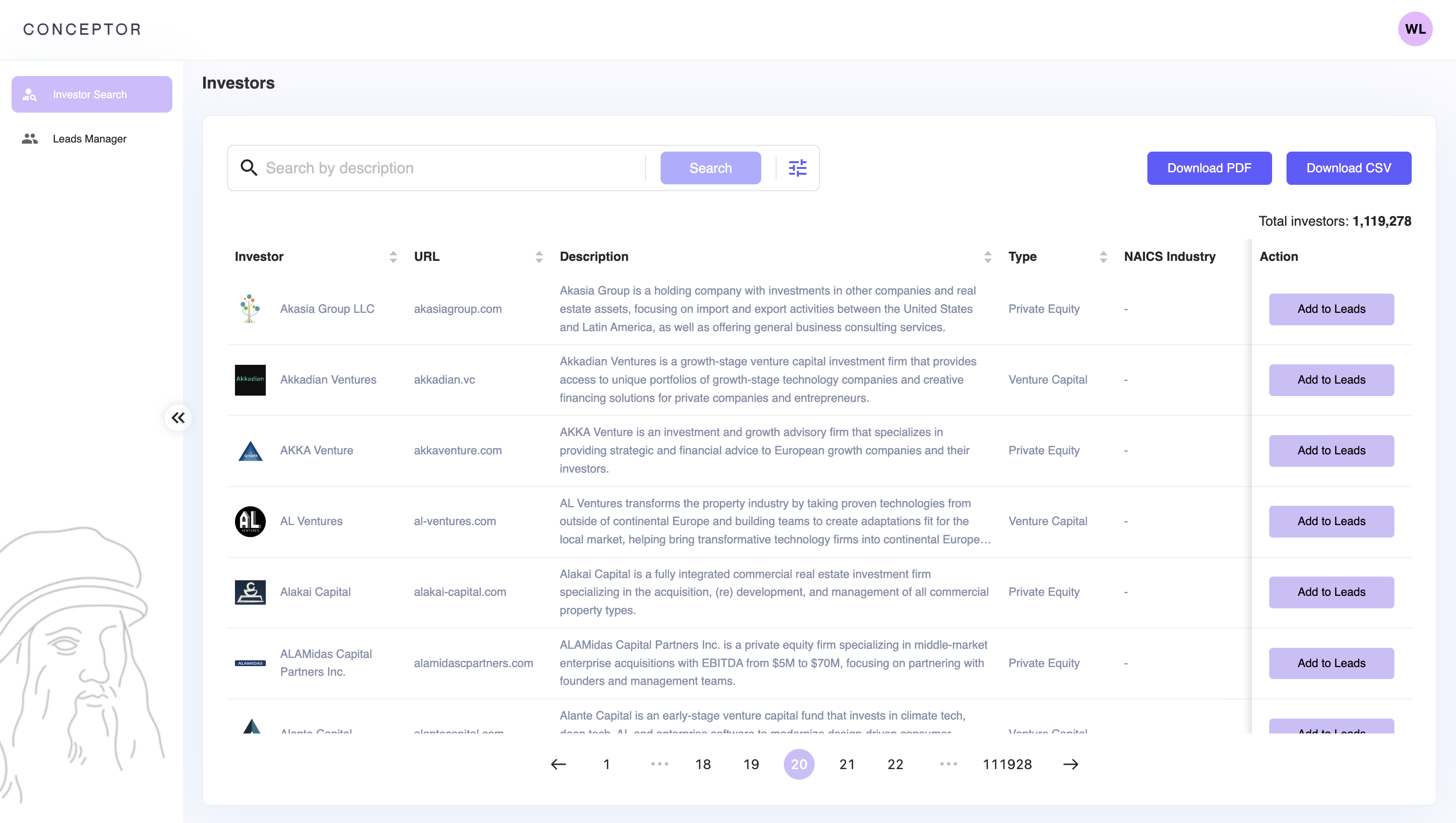This screenshot has height=823, width=1456.
Task: Jump to page 21
Action: [x=846, y=764]
